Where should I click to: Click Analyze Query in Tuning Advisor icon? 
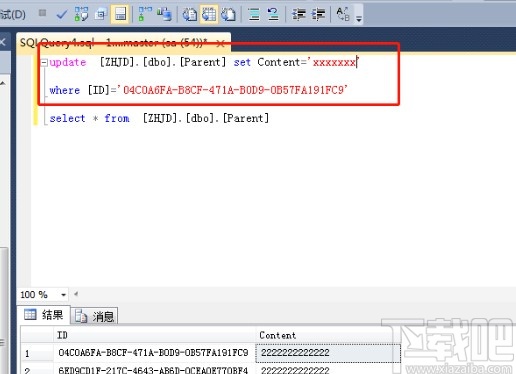[x=100, y=14]
